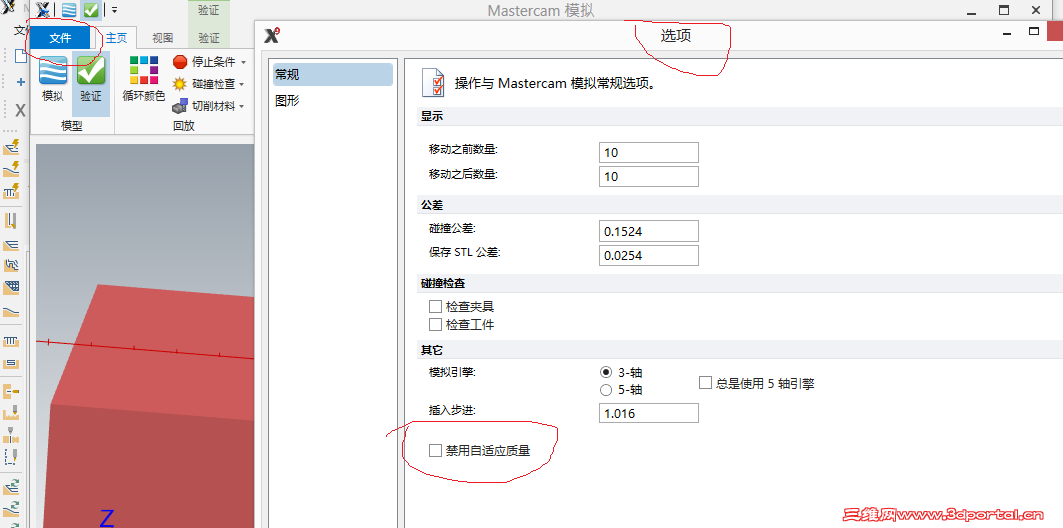Expand the 切削材料 dropdown arrow
Screen dimensions: 1063x528
point(243,106)
